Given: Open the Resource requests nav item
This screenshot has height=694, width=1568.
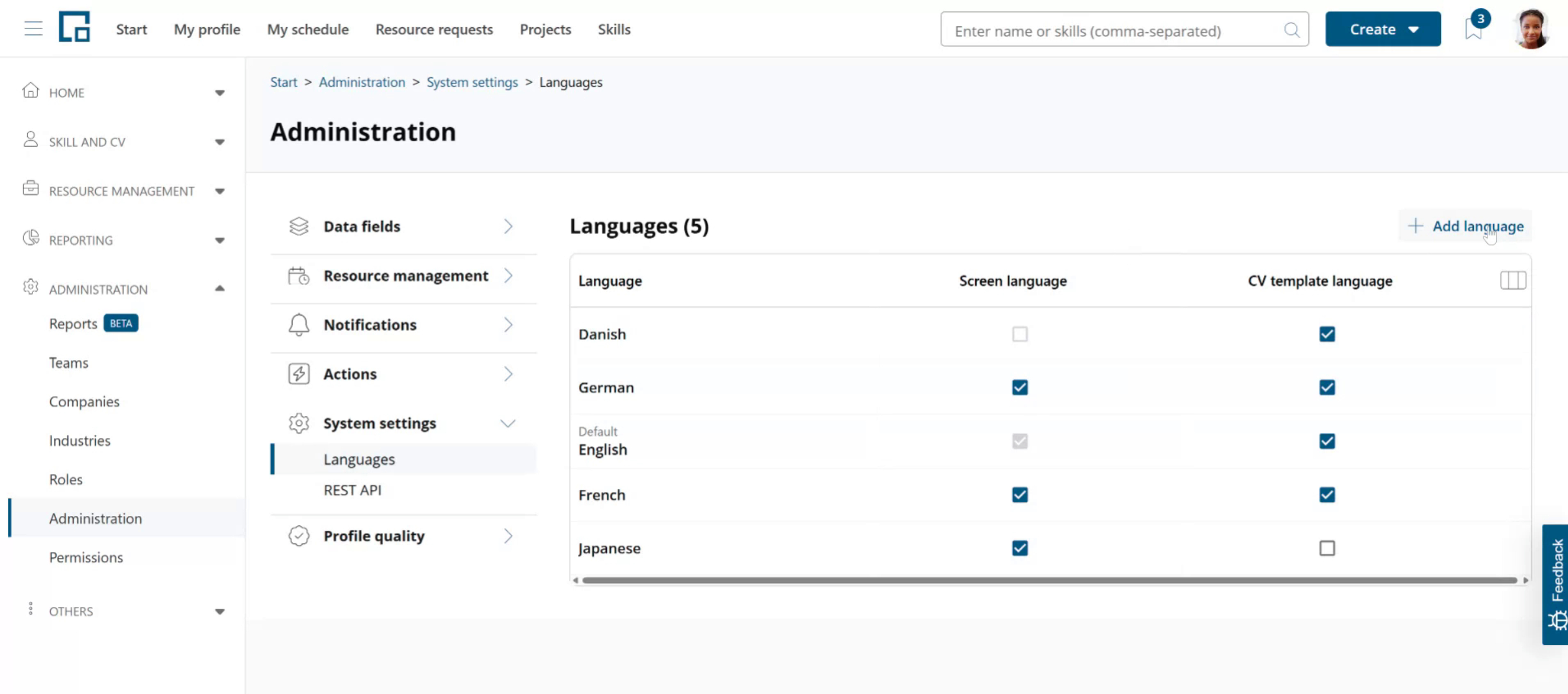Looking at the screenshot, I should point(434,29).
